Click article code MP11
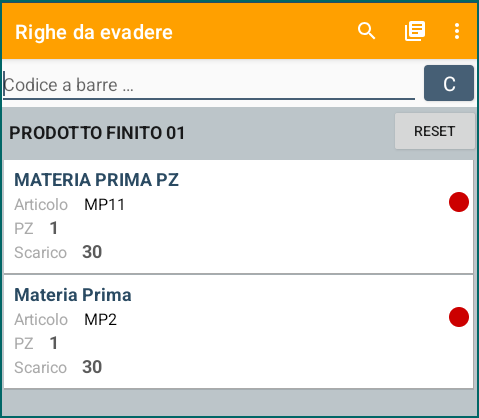 coord(104,205)
